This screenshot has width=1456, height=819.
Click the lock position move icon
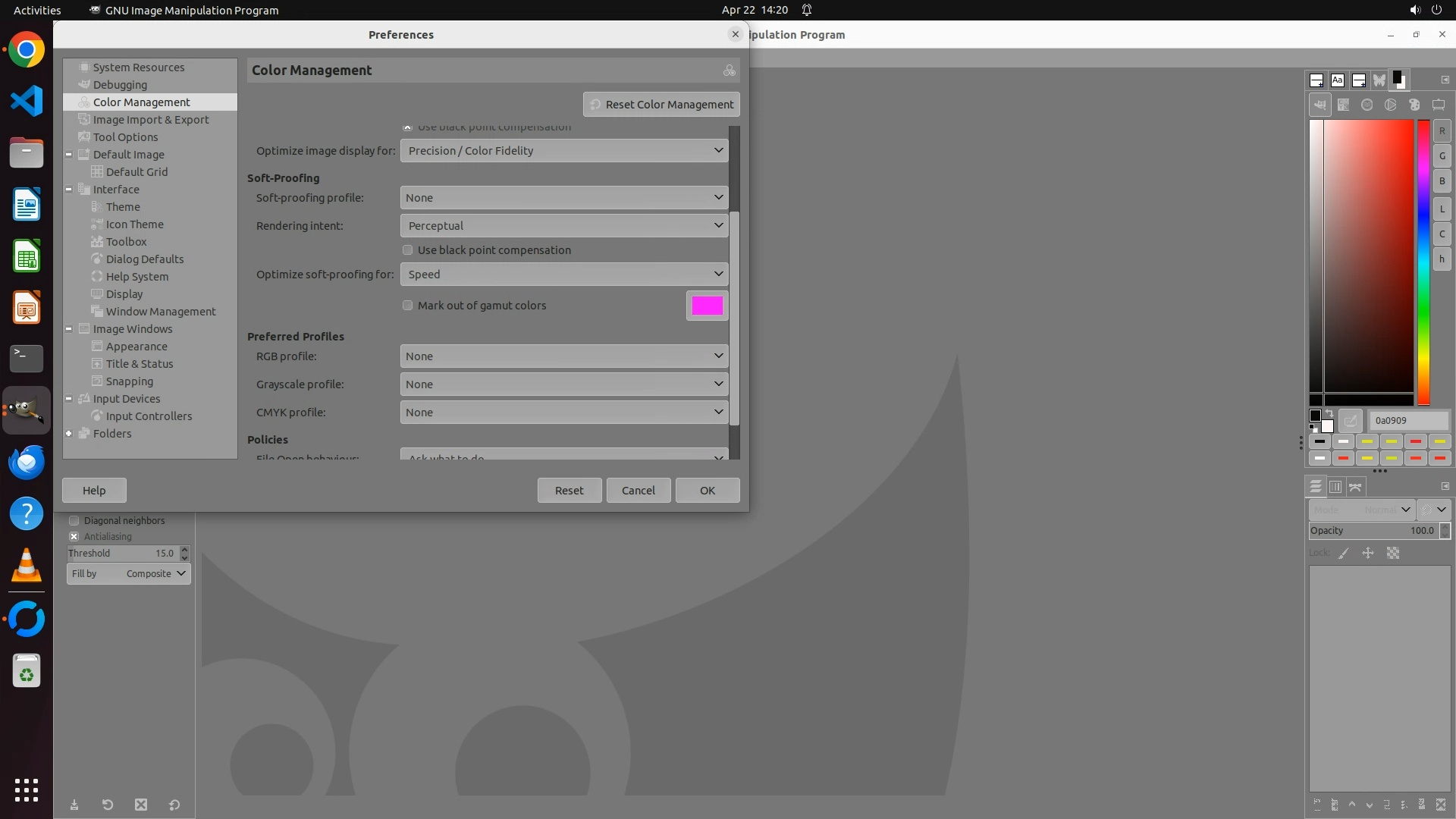point(1368,554)
